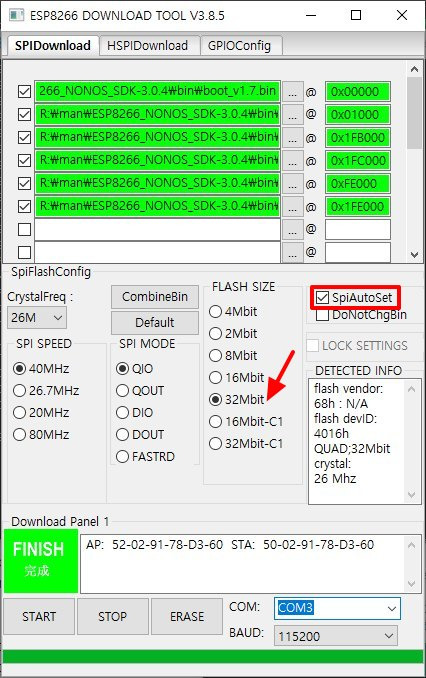The height and width of the screenshot is (678, 426).
Task: Click the file list vertical scrollbar thumb
Action: click(x=414, y=113)
